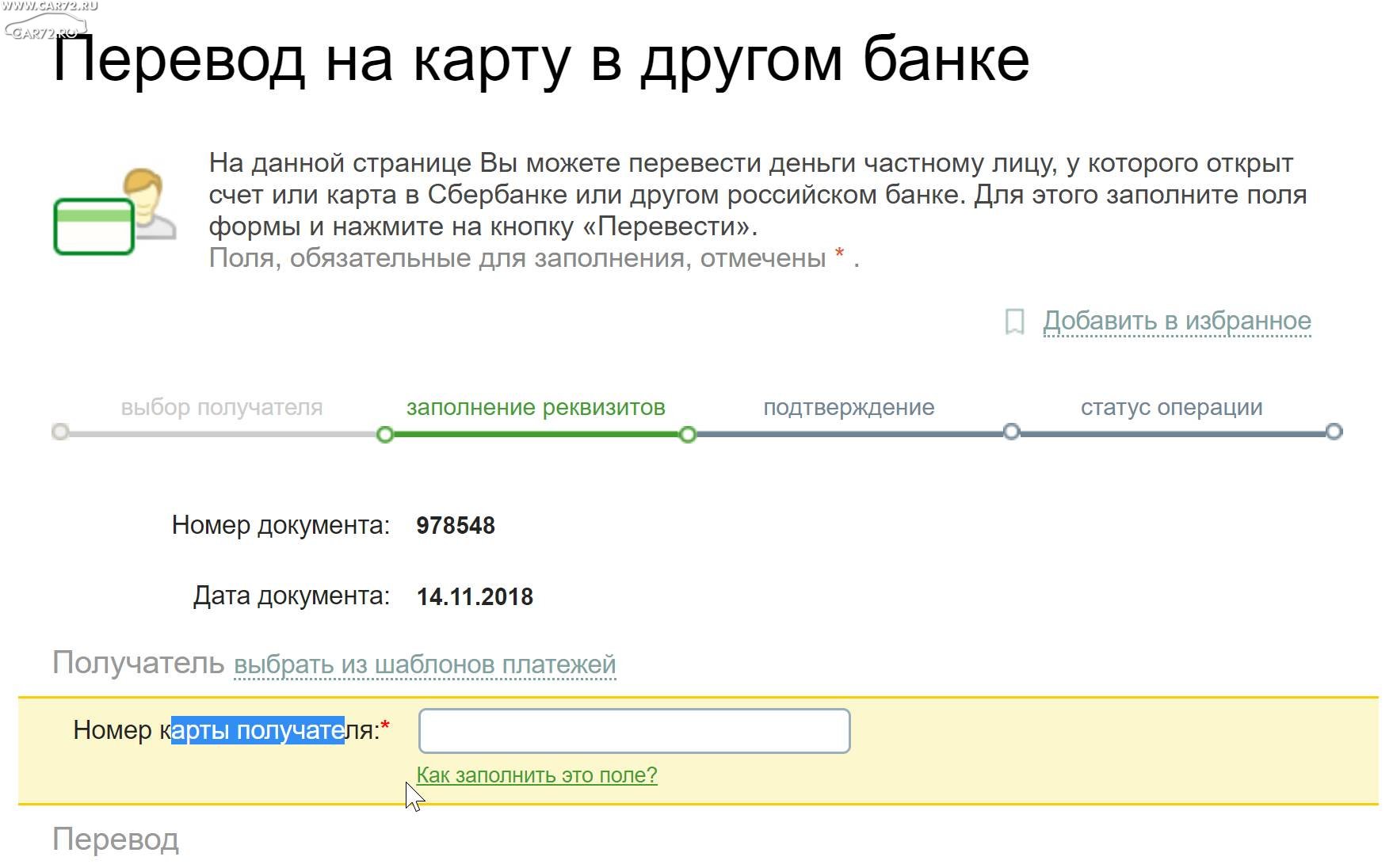This screenshot has width=1393, height=868.
Task: Select the подтверждение step label
Action: (x=849, y=407)
